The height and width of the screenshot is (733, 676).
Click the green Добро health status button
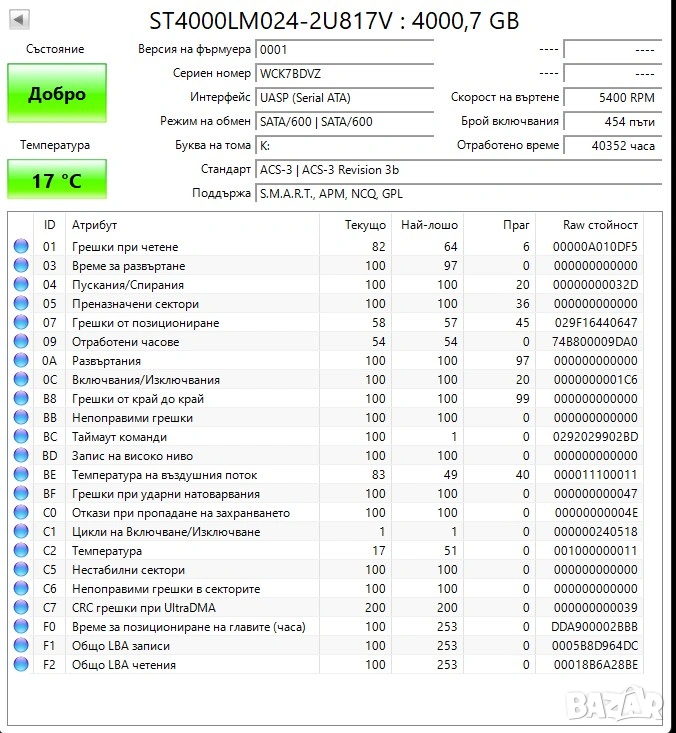[57, 94]
